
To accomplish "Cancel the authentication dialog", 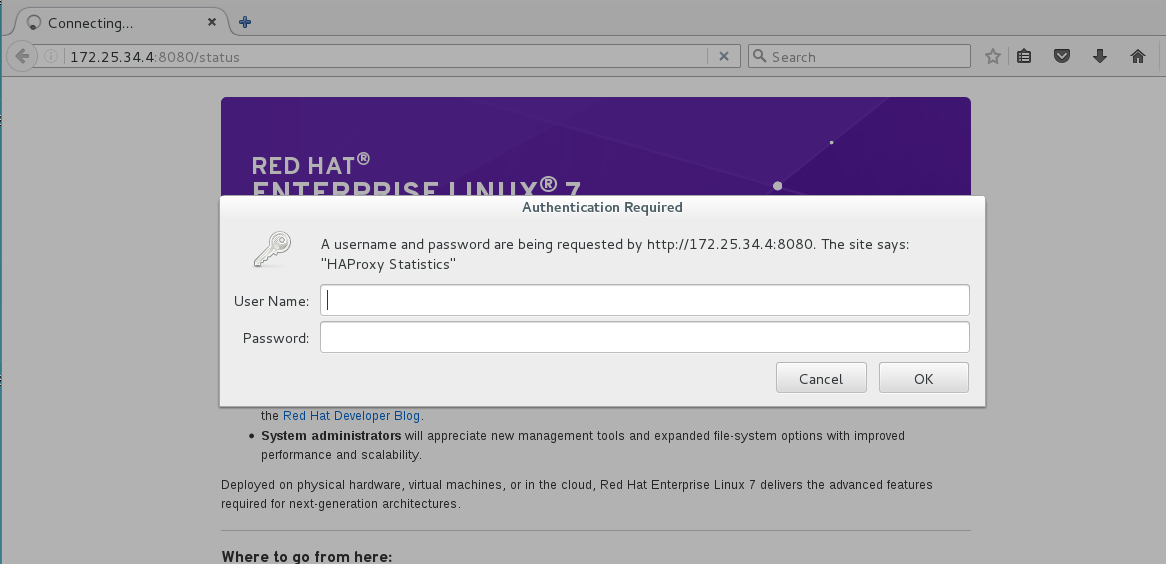I will (x=821, y=378).
